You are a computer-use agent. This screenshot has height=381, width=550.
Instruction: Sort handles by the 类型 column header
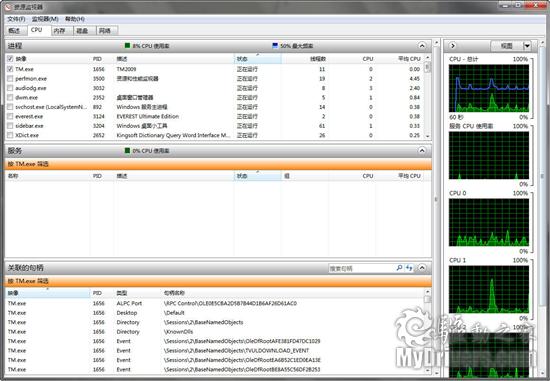137,293
